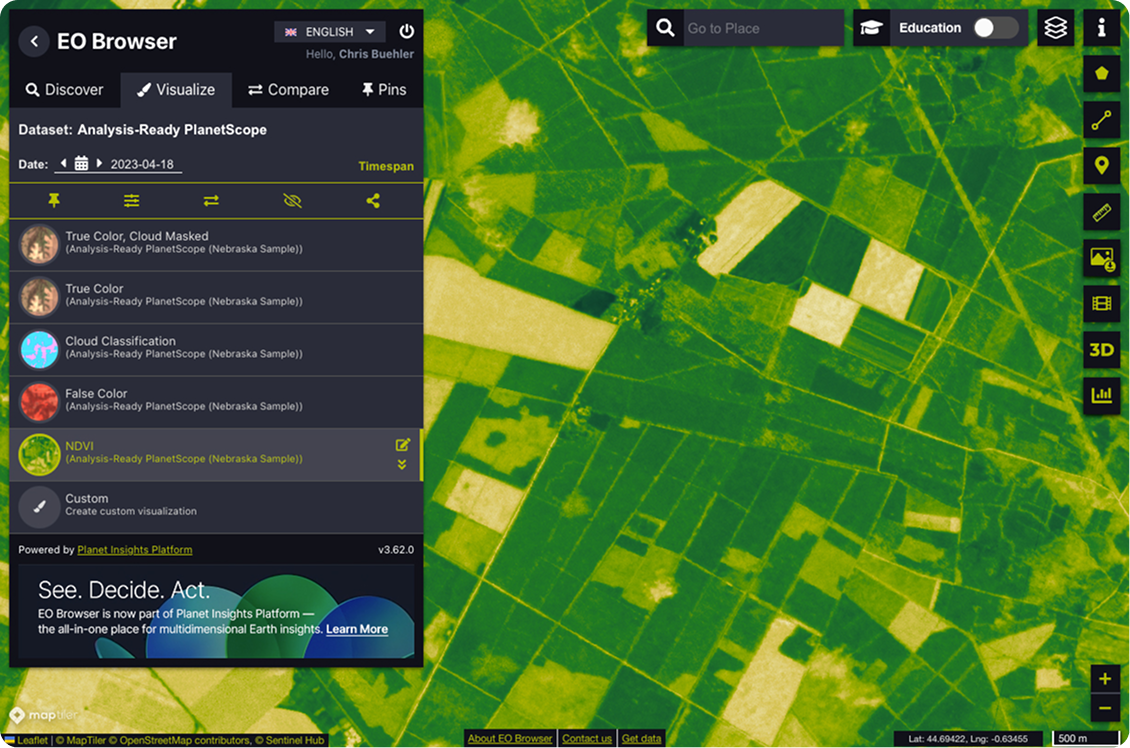Select the NDVI layer text
1130x748 pixels.
79,446
